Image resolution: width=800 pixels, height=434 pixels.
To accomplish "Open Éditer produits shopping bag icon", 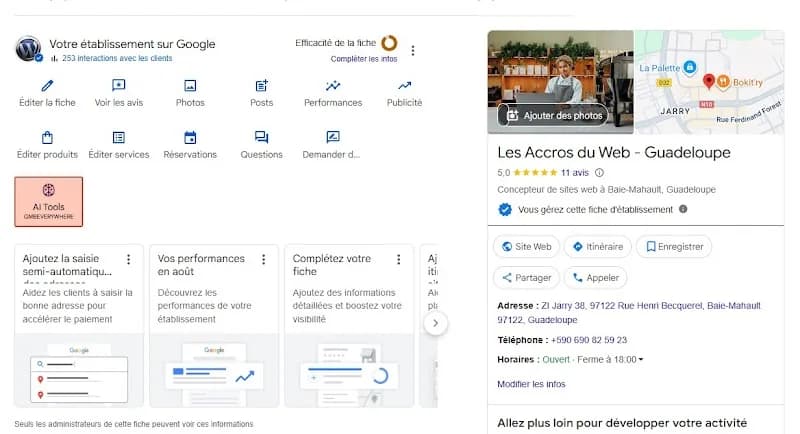I will (x=47, y=137).
